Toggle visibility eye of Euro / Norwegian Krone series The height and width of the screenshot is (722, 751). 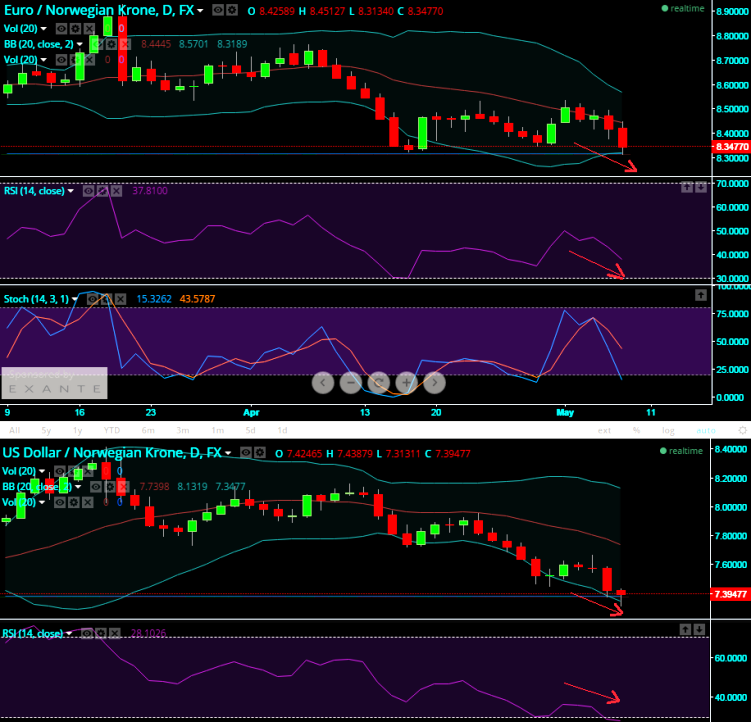pos(218,10)
